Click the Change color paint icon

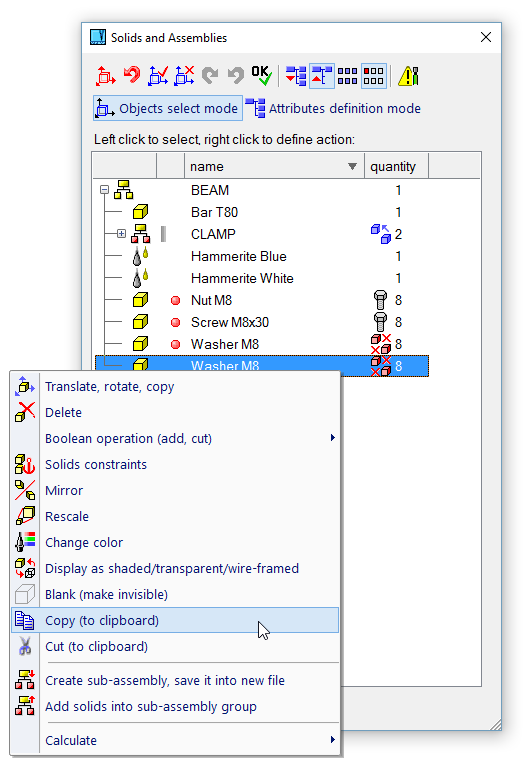point(25,542)
